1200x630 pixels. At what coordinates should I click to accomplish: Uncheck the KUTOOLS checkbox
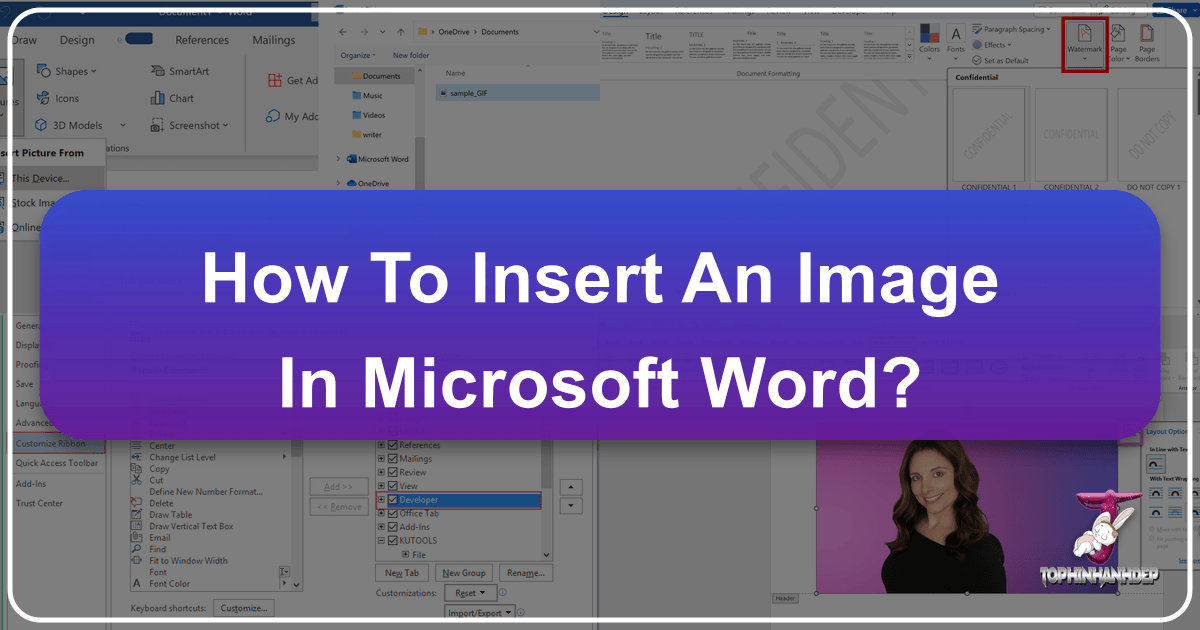[x=393, y=540]
